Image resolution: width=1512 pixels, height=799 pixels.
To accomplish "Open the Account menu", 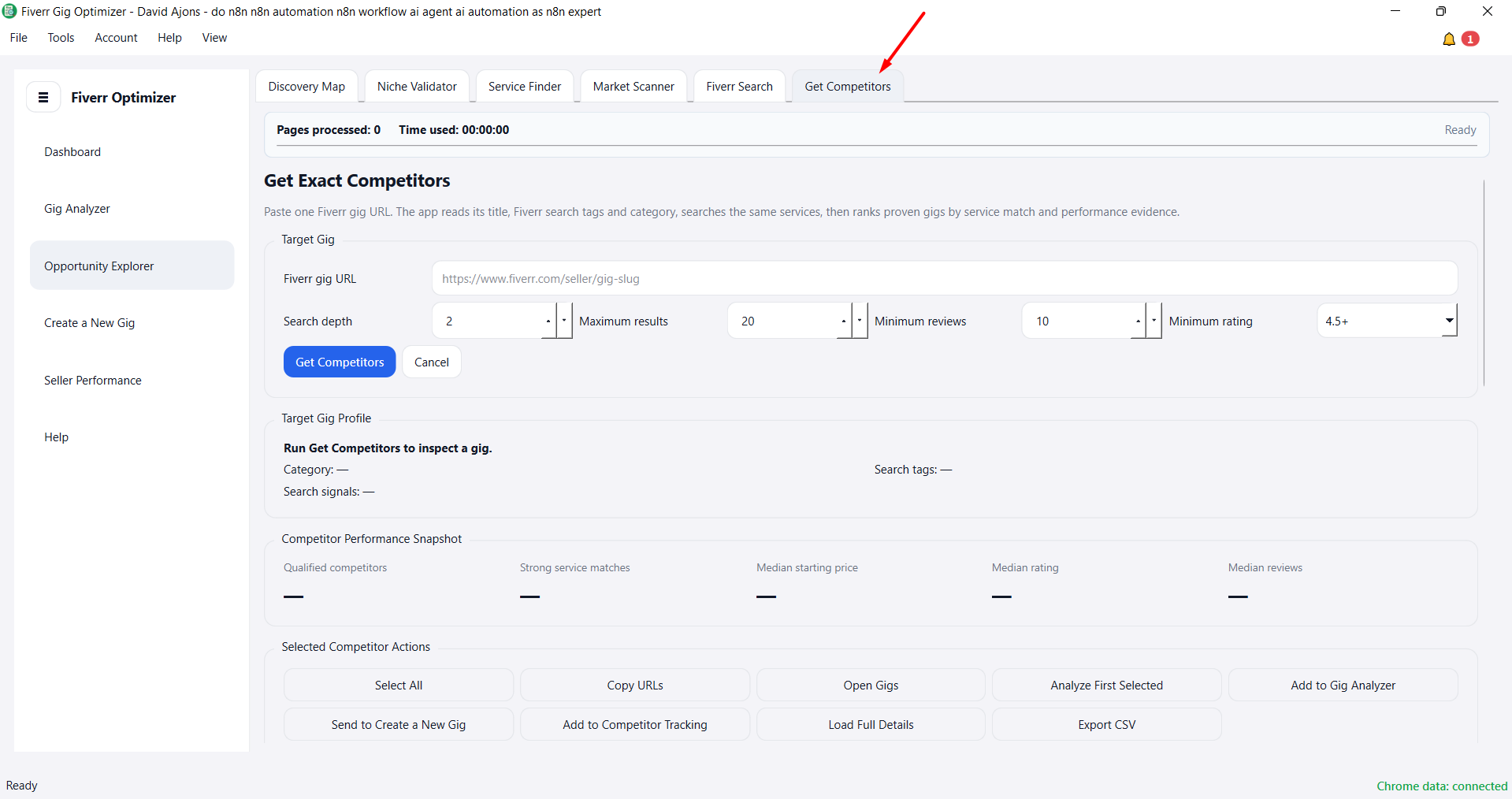I will click(x=116, y=38).
